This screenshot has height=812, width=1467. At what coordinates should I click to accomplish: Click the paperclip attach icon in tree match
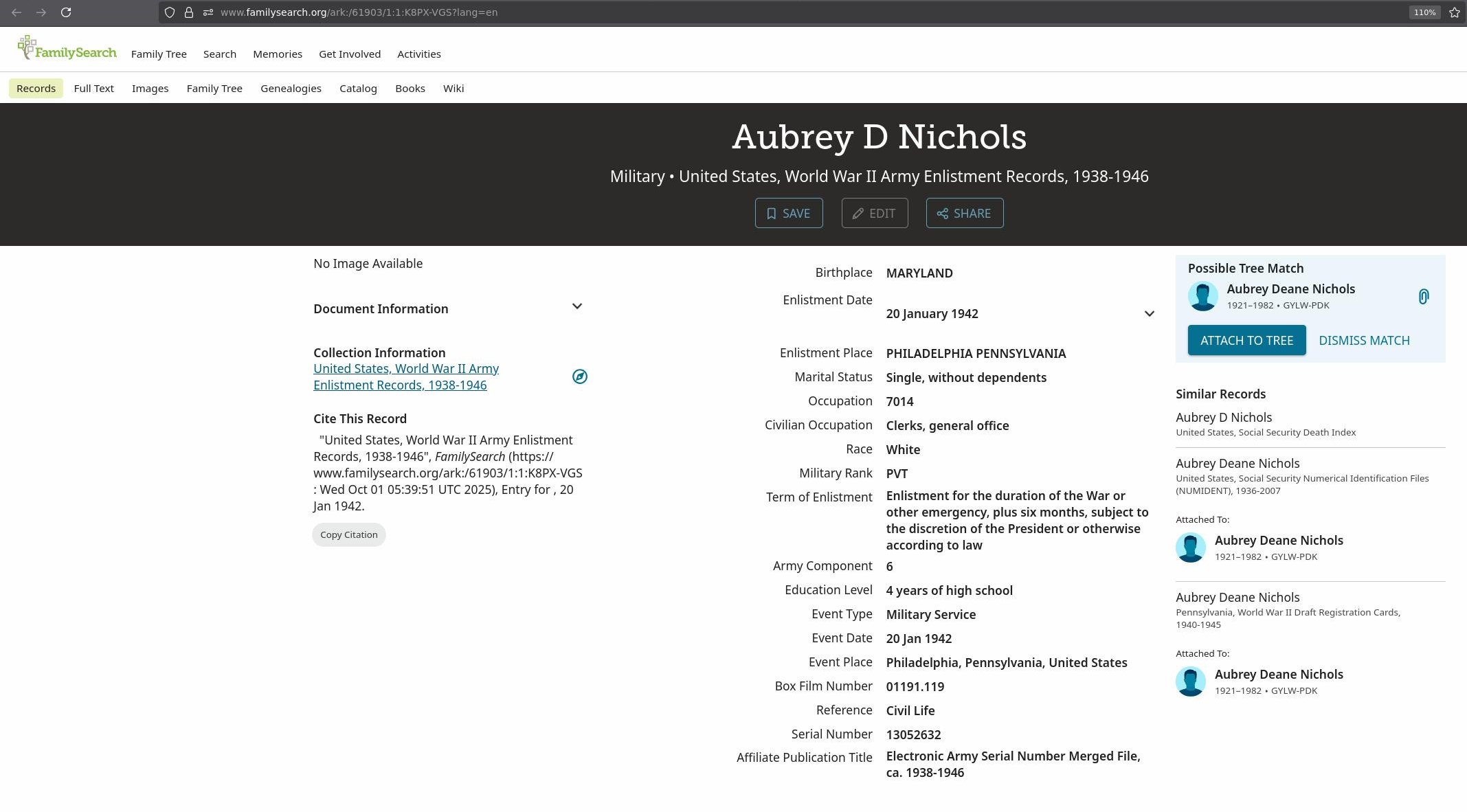(x=1423, y=297)
